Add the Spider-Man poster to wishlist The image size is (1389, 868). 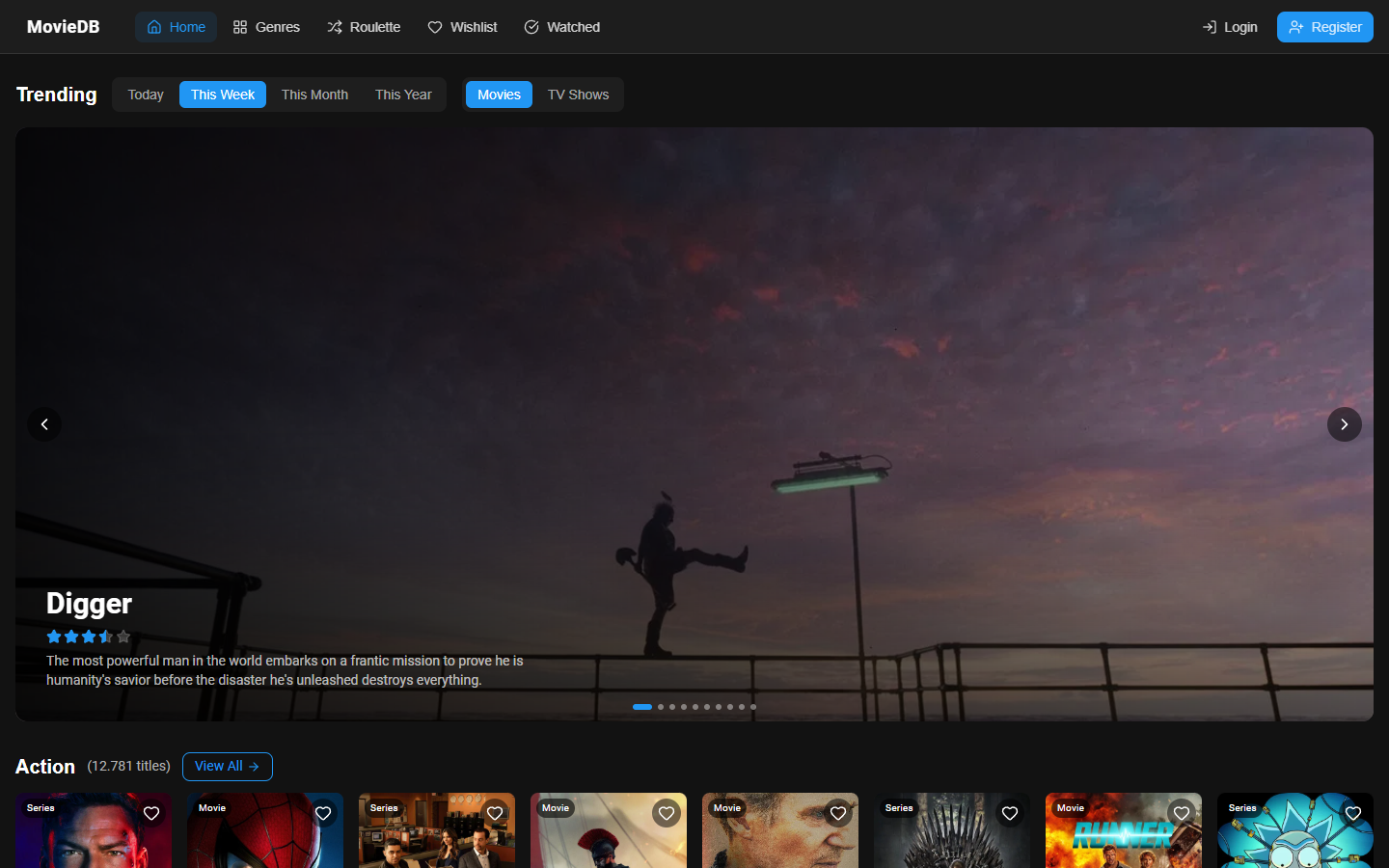click(x=323, y=813)
